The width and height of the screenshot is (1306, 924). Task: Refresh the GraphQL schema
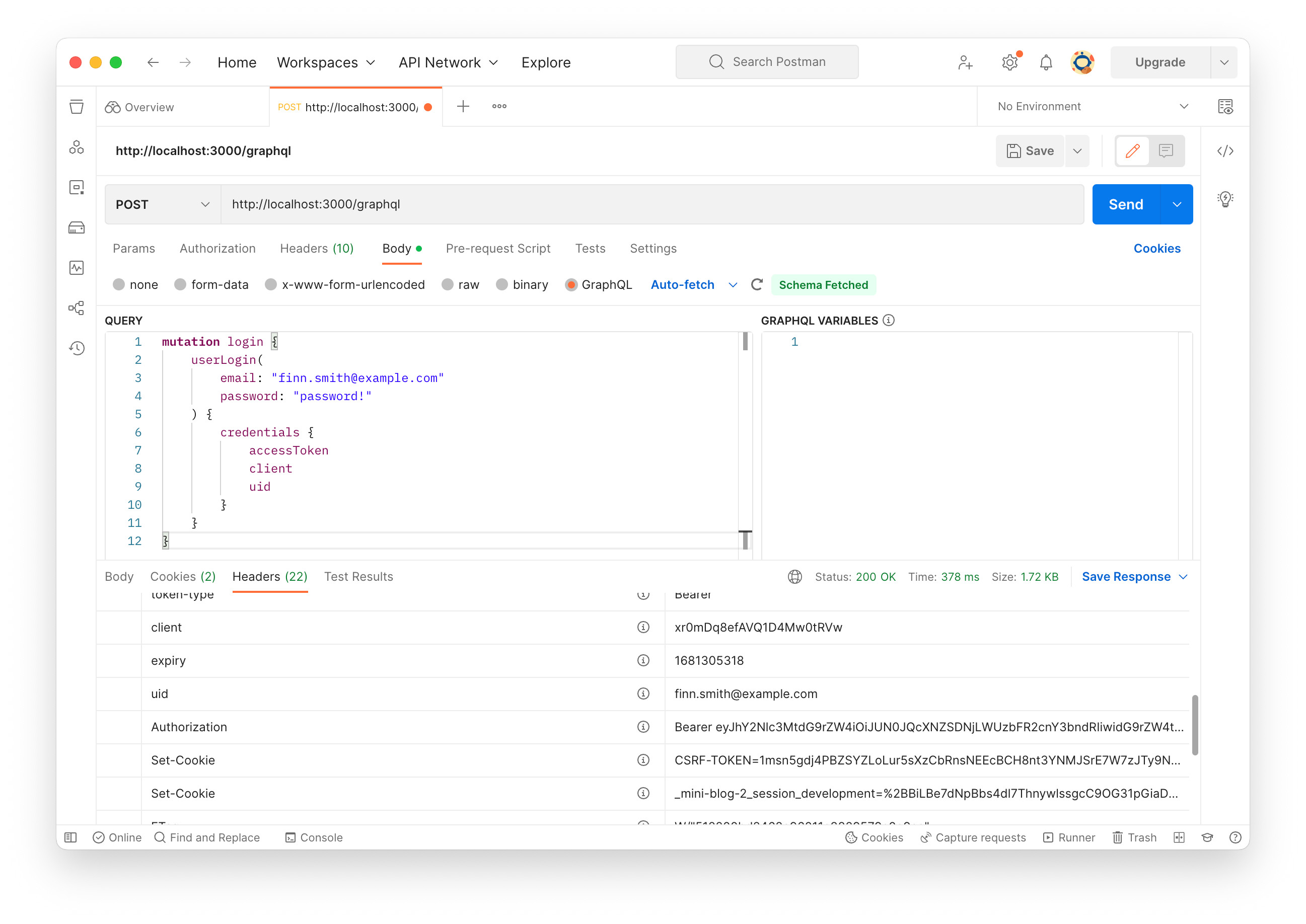[x=756, y=284]
